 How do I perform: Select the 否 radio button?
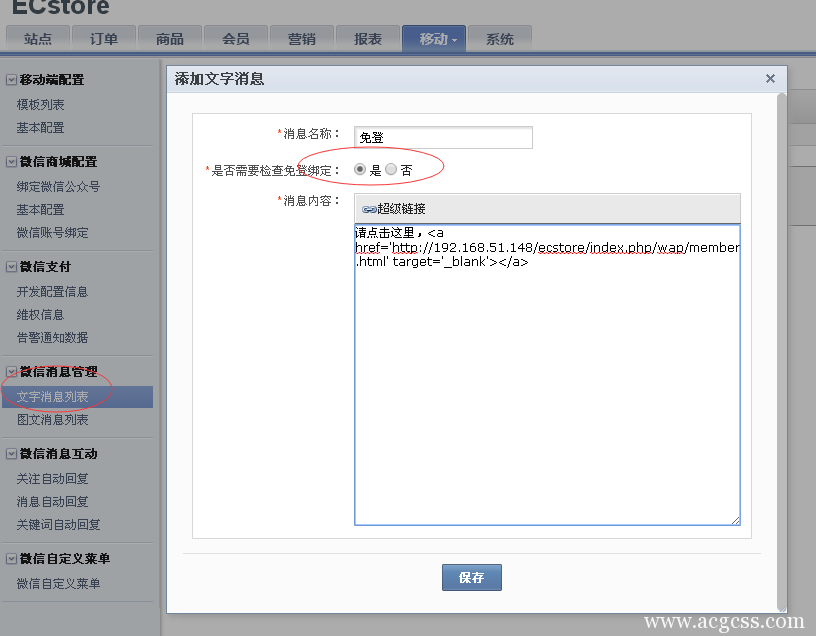tap(391, 170)
